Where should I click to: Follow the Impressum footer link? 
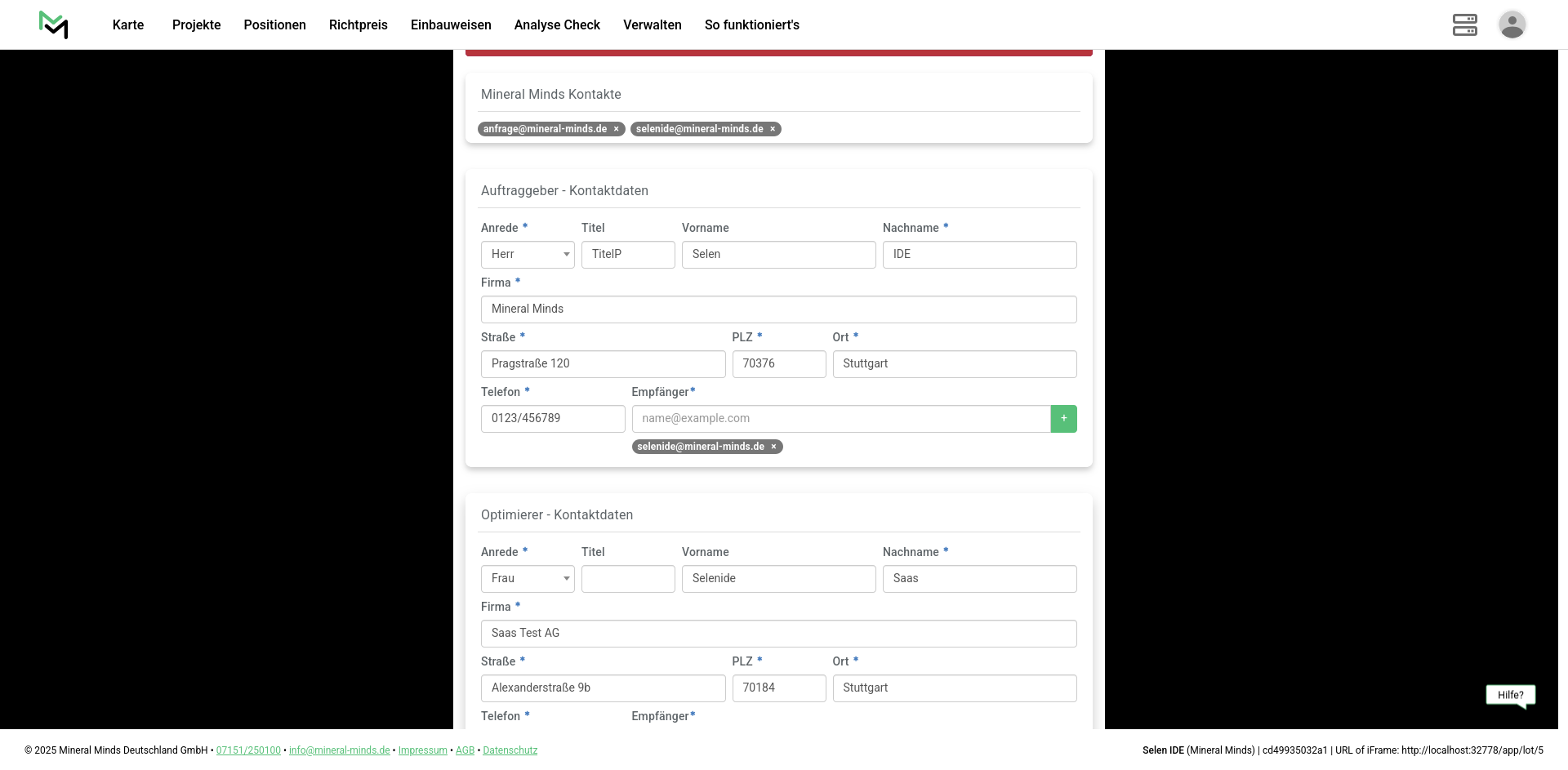point(422,750)
